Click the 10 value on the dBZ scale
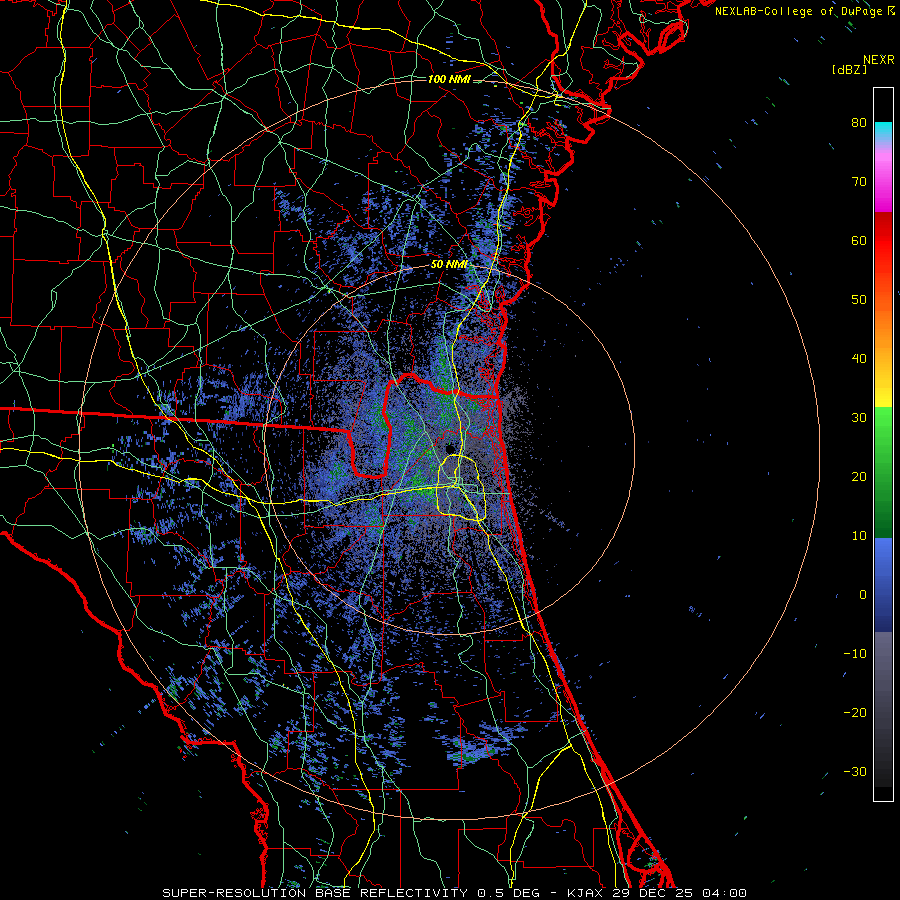Screen dimensions: 900x900 859,536
